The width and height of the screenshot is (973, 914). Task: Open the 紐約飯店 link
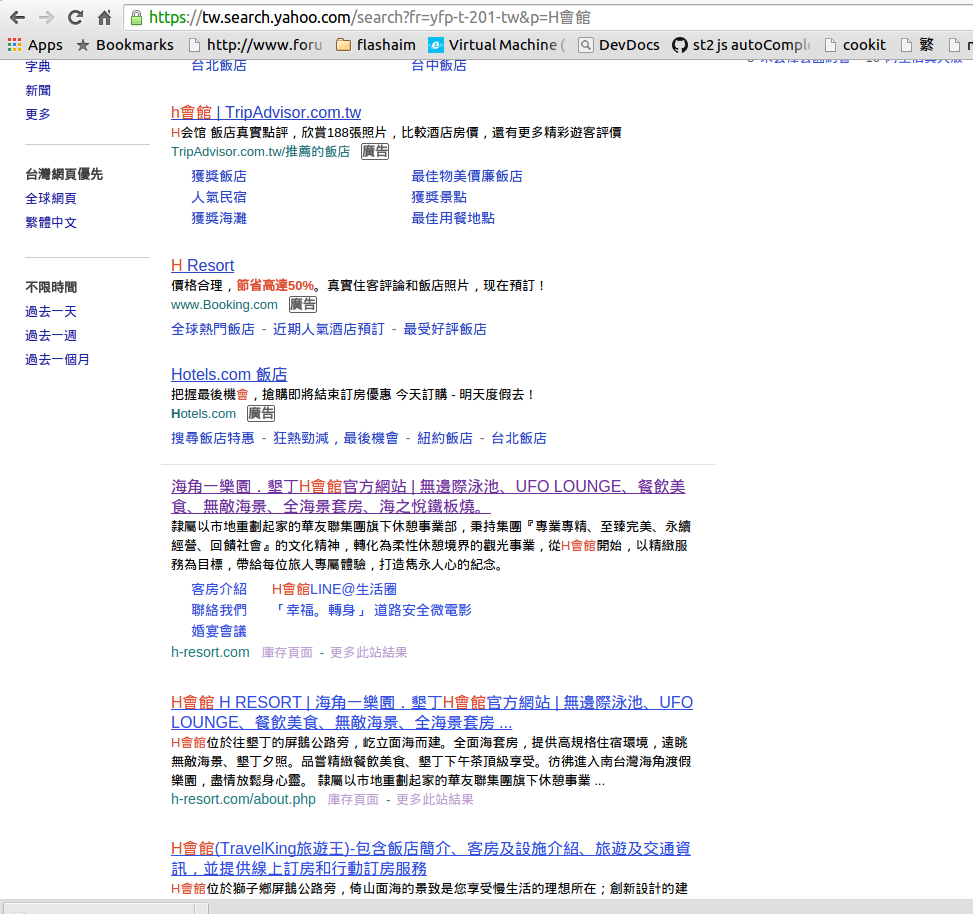click(445, 439)
